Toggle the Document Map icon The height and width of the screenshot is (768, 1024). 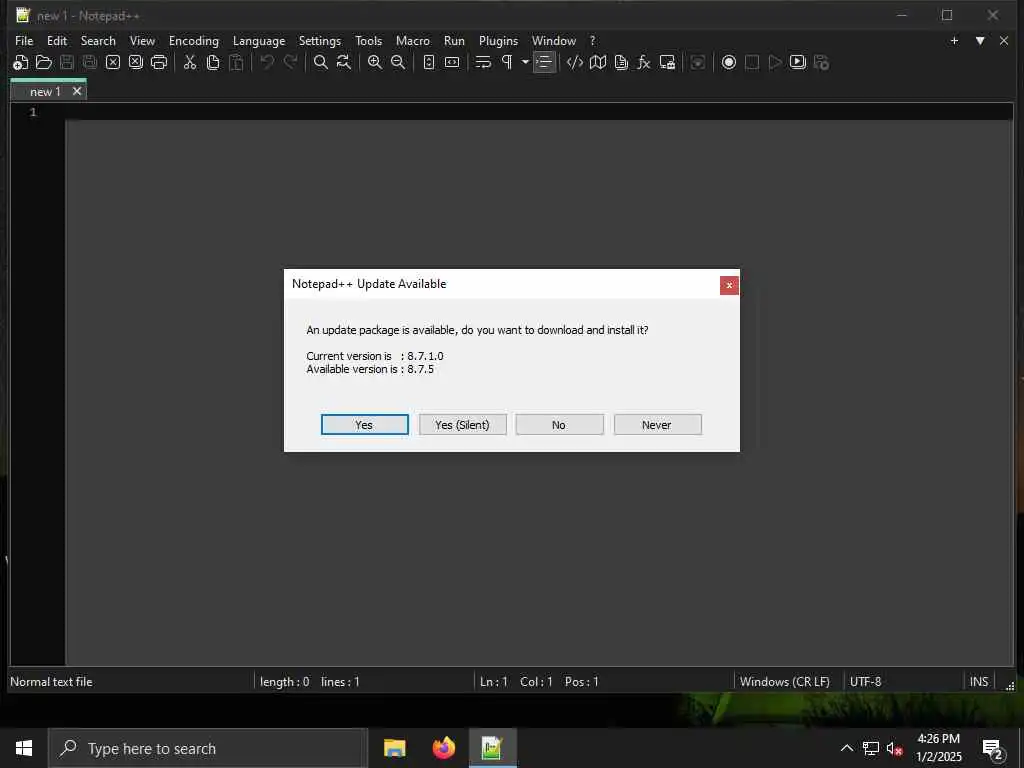coord(598,63)
